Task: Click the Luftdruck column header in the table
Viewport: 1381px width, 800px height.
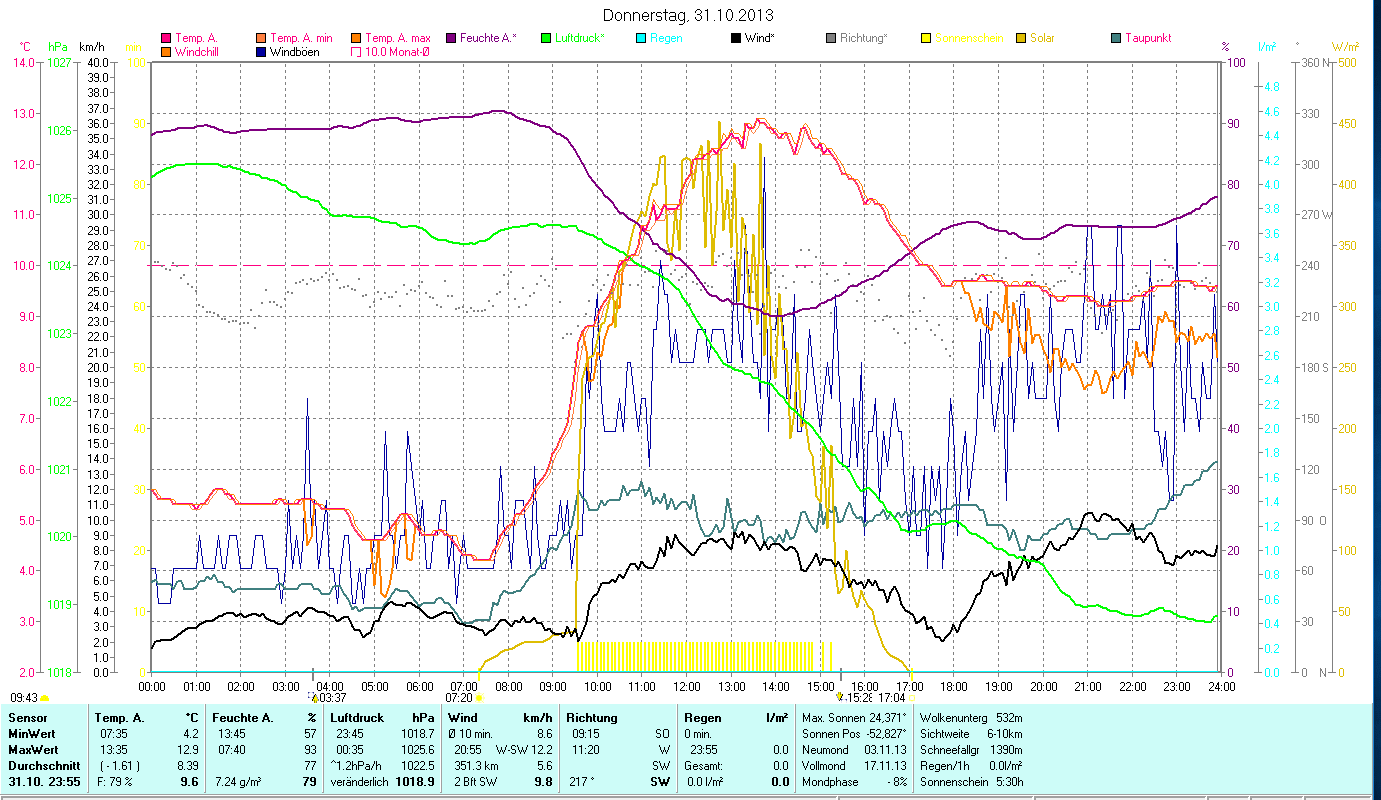Action: tap(355, 717)
